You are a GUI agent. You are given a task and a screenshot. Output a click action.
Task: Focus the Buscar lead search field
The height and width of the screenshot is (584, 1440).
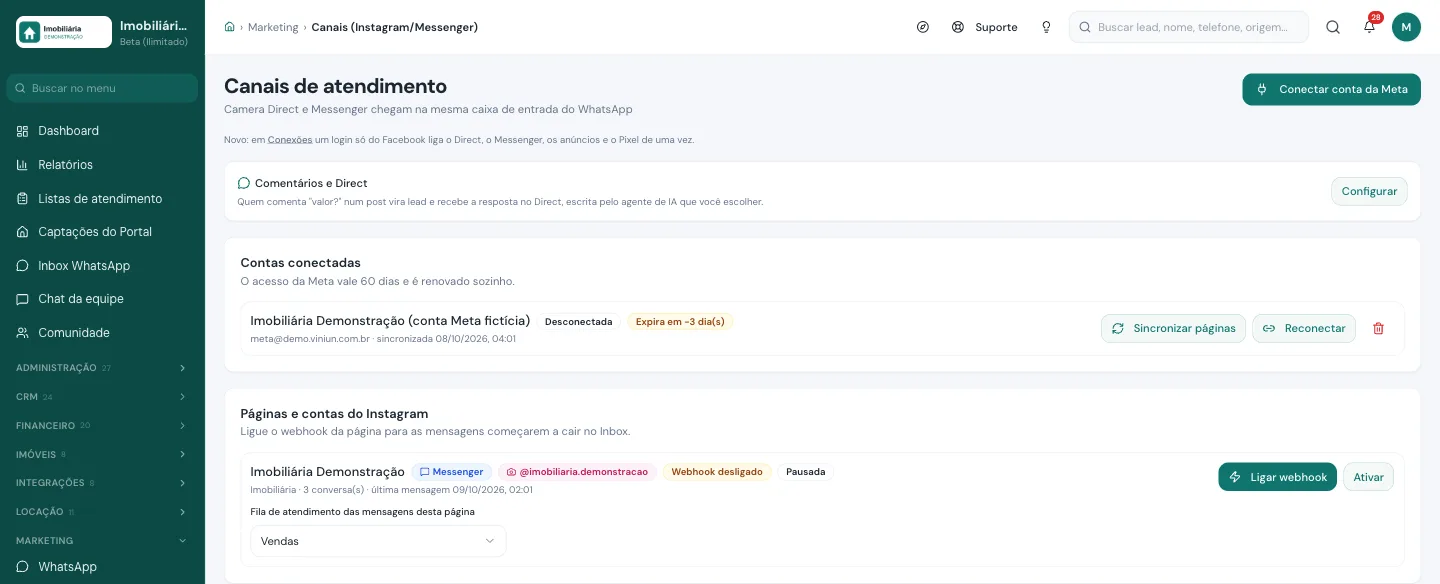point(1189,27)
